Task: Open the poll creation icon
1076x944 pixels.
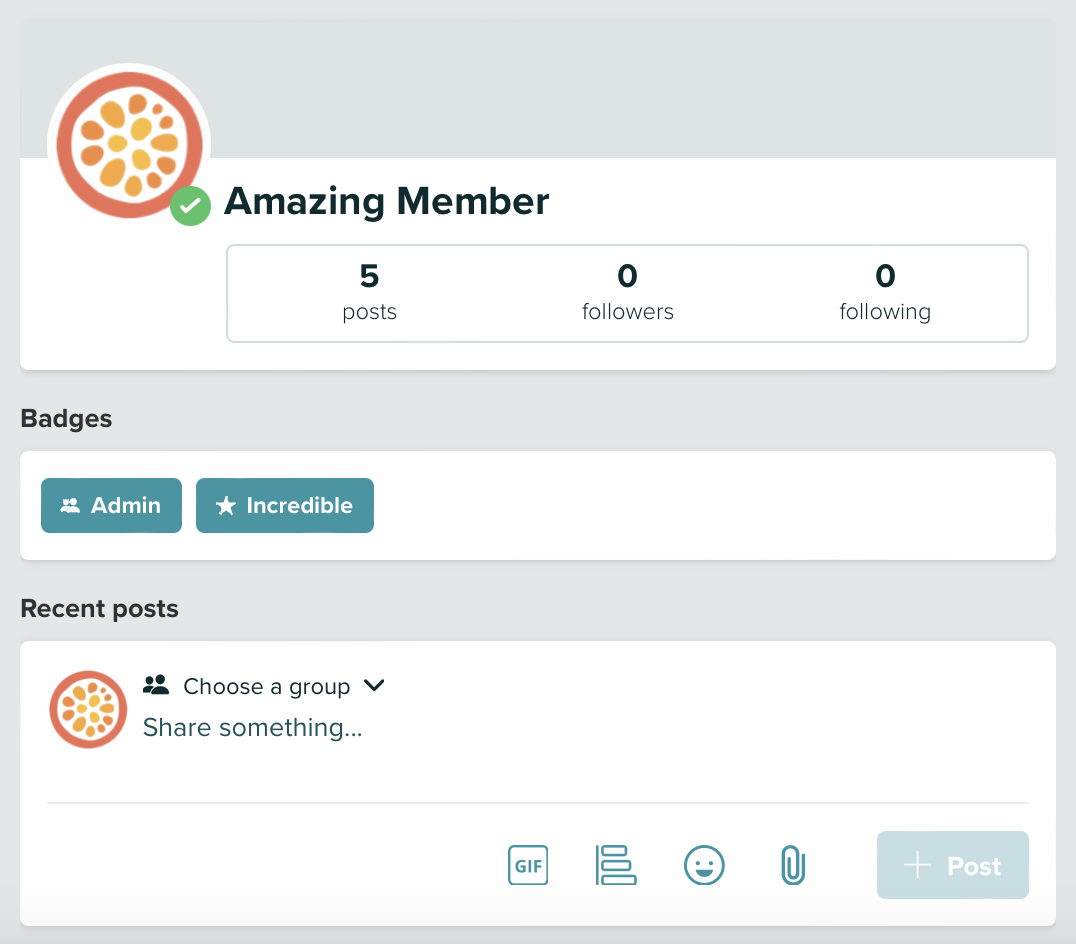Action: click(616, 865)
